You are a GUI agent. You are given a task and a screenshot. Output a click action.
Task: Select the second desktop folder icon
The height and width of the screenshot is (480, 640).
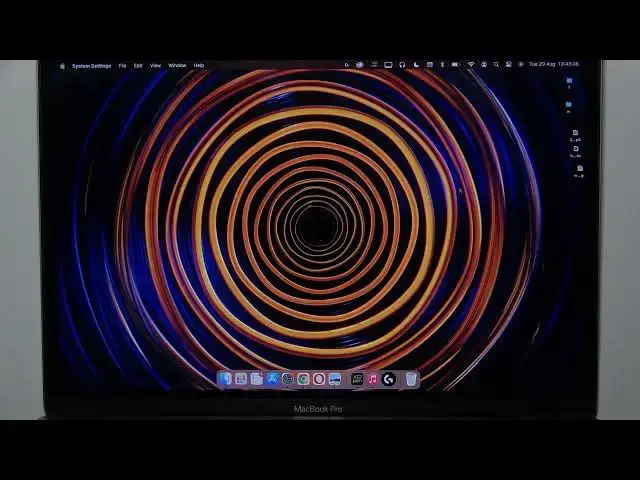[x=569, y=105]
